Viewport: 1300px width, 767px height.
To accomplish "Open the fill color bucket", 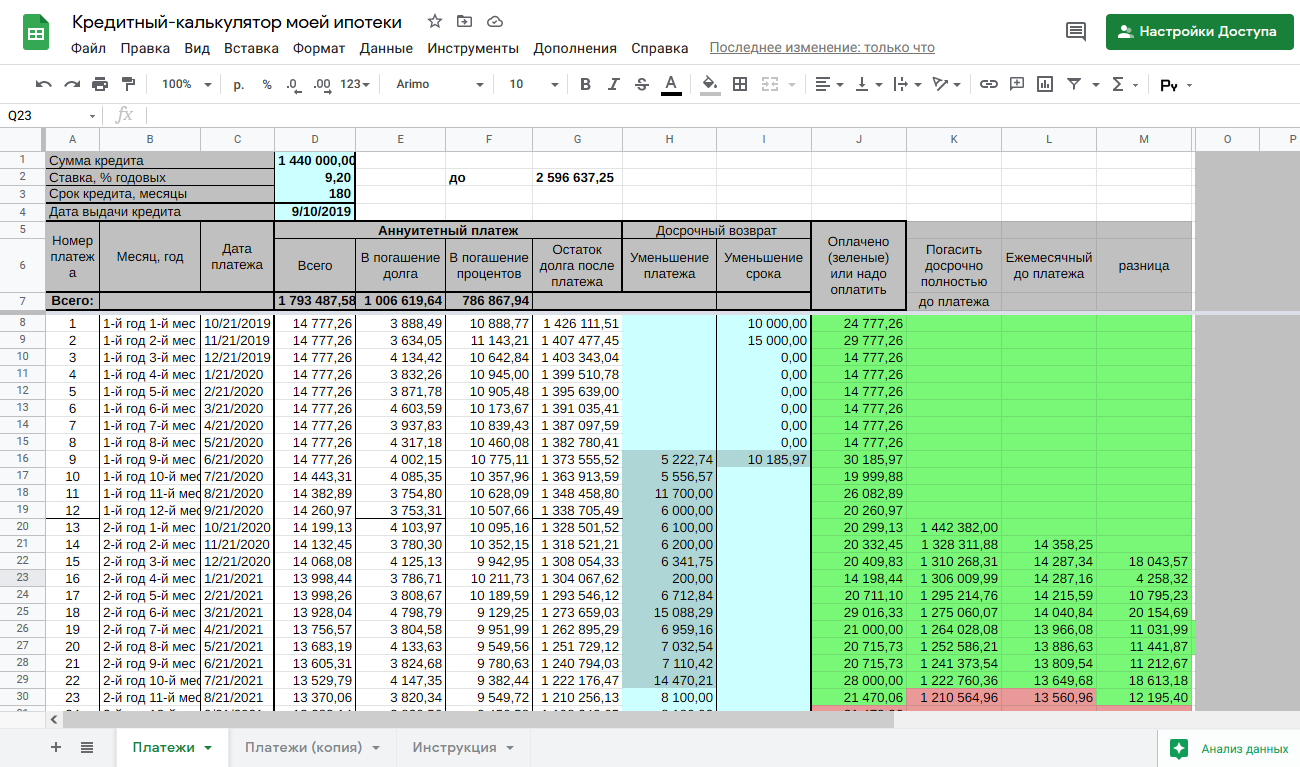I will (x=710, y=84).
